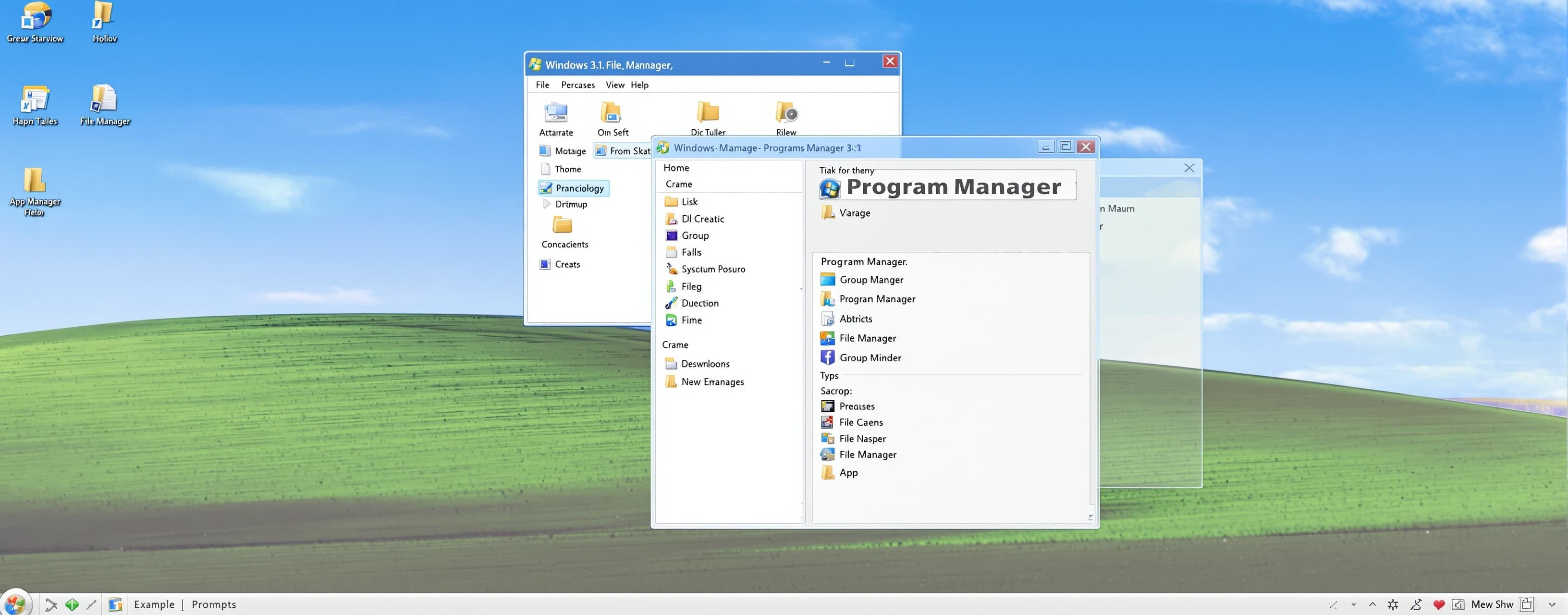Select the Oın Seft folder icon
The height and width of the screenshot is (615, 1568).
pos(612,119)
